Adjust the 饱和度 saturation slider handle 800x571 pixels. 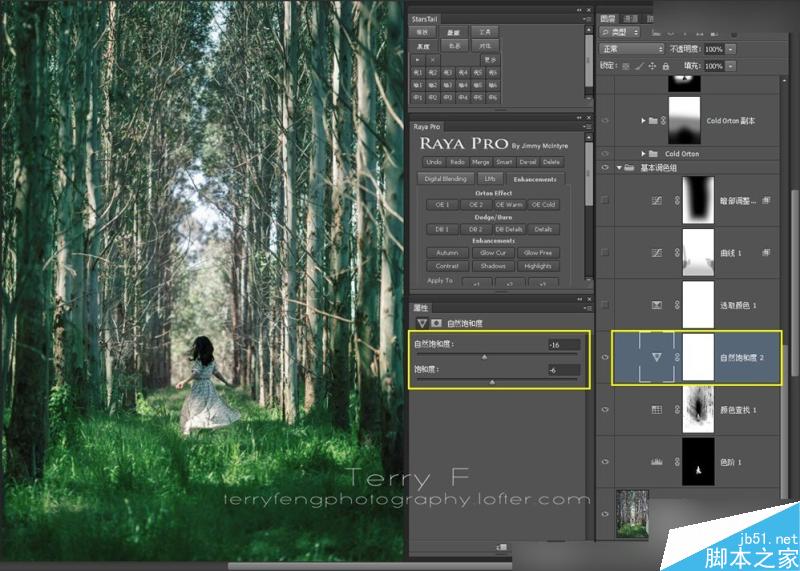point(492,382)
